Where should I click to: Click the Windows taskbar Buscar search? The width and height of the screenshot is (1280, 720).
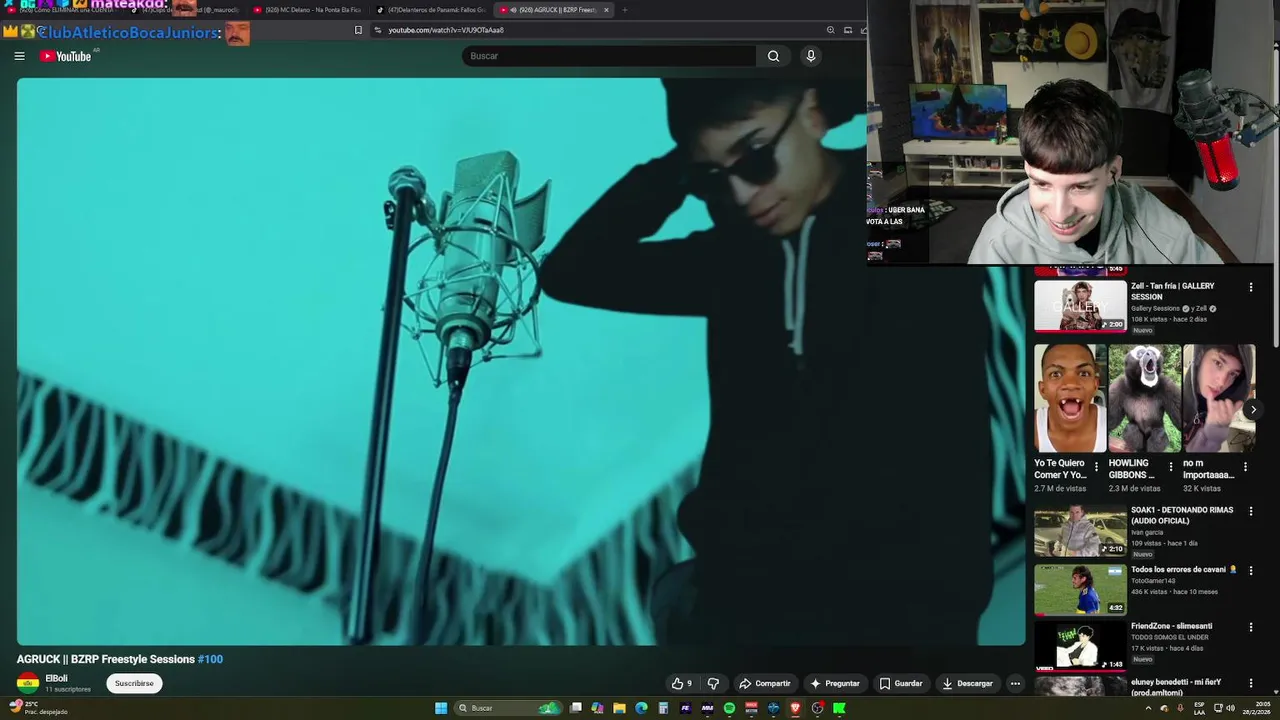tap(507, 708)
